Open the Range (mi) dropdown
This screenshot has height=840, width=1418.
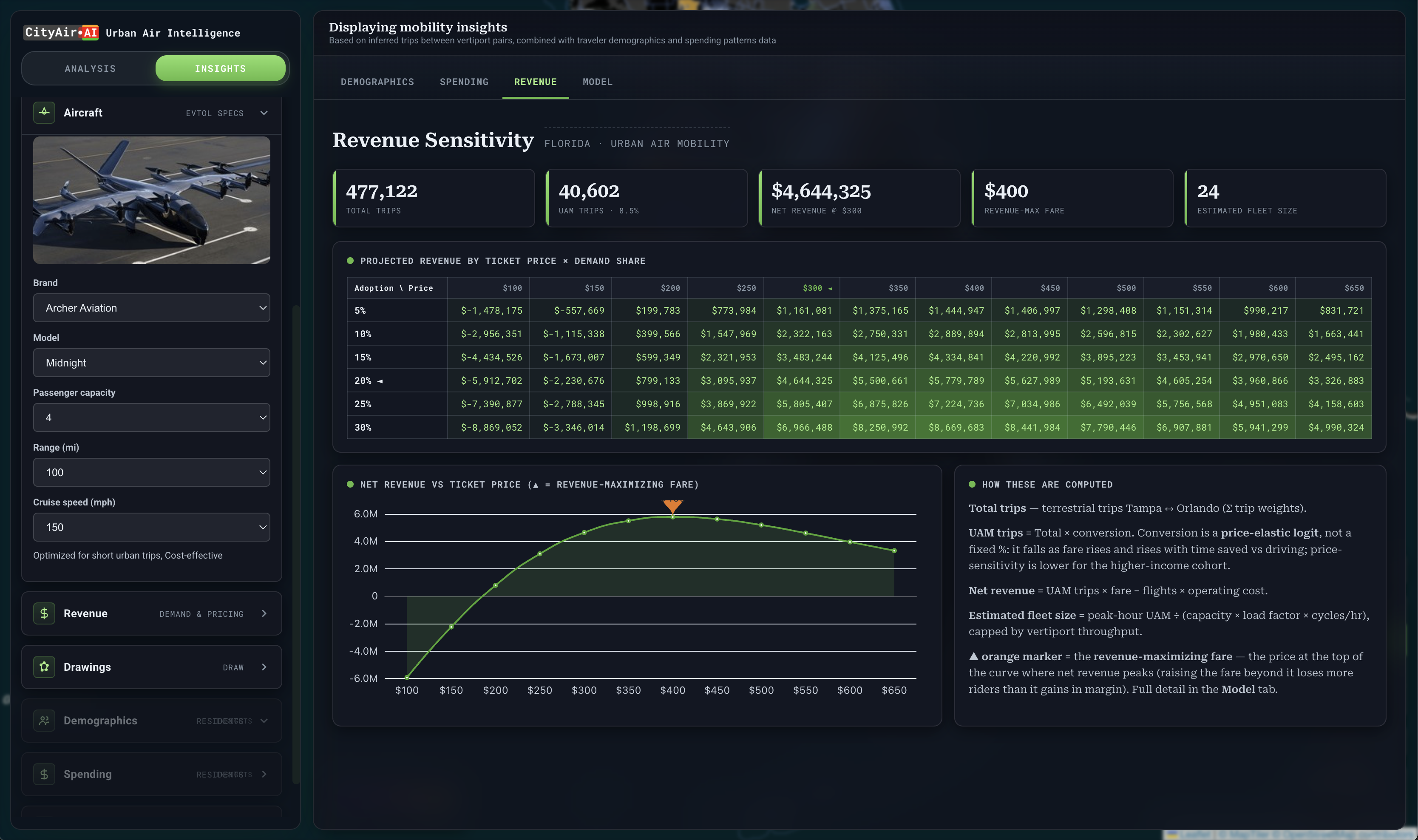click(x=152, y=472)
